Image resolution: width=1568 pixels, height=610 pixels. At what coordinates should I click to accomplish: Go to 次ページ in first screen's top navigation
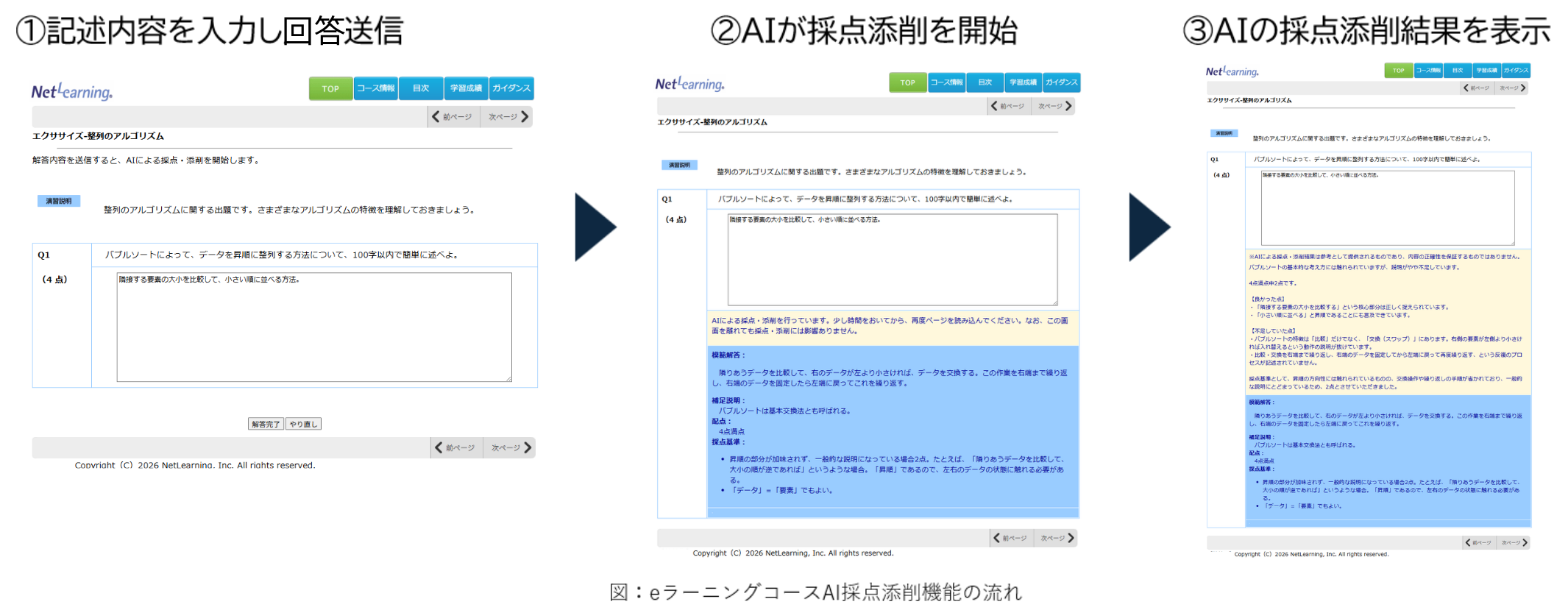(x=507, y=116)
